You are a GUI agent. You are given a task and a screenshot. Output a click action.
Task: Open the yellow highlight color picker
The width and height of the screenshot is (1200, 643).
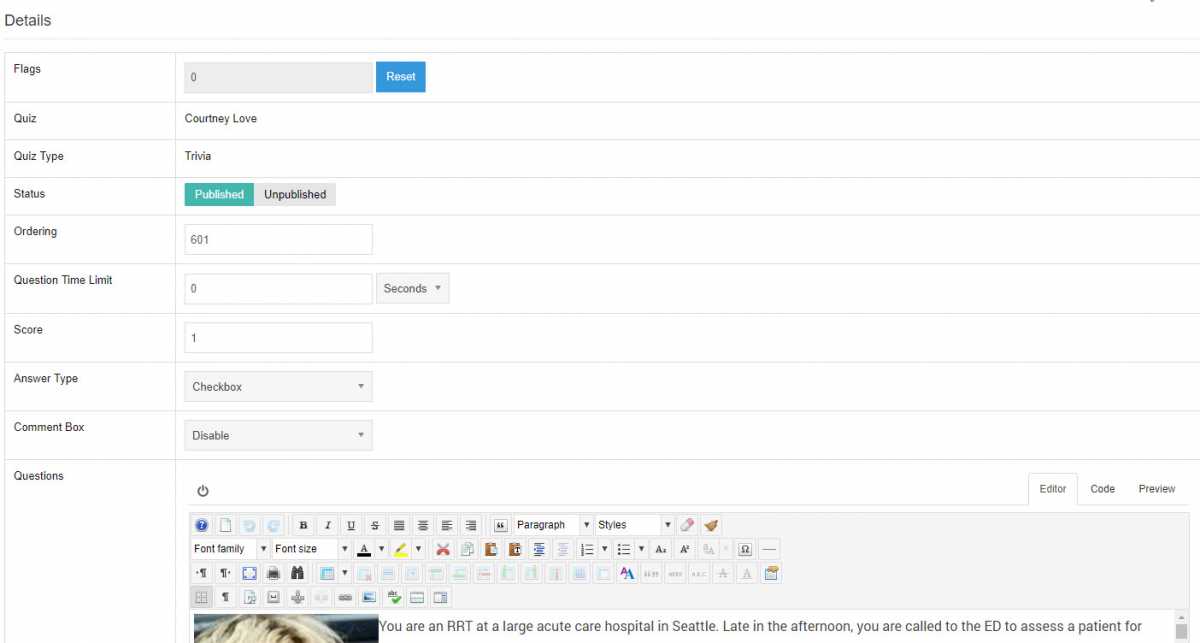[418, 549]
